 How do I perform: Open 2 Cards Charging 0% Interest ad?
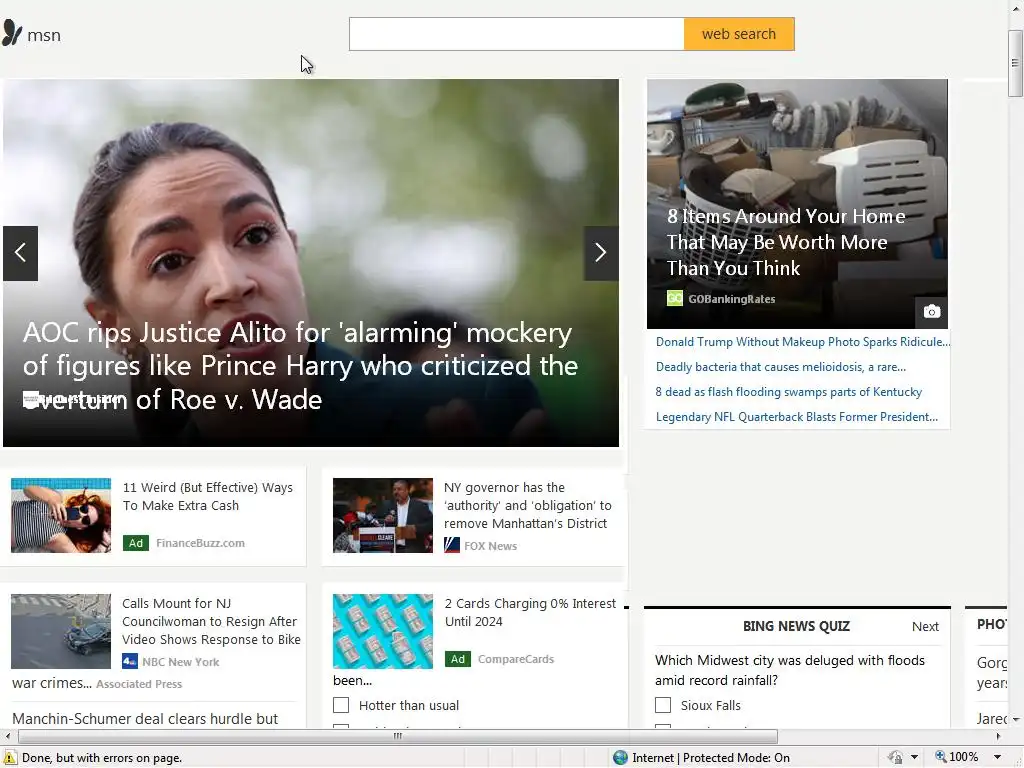(530, 612)
